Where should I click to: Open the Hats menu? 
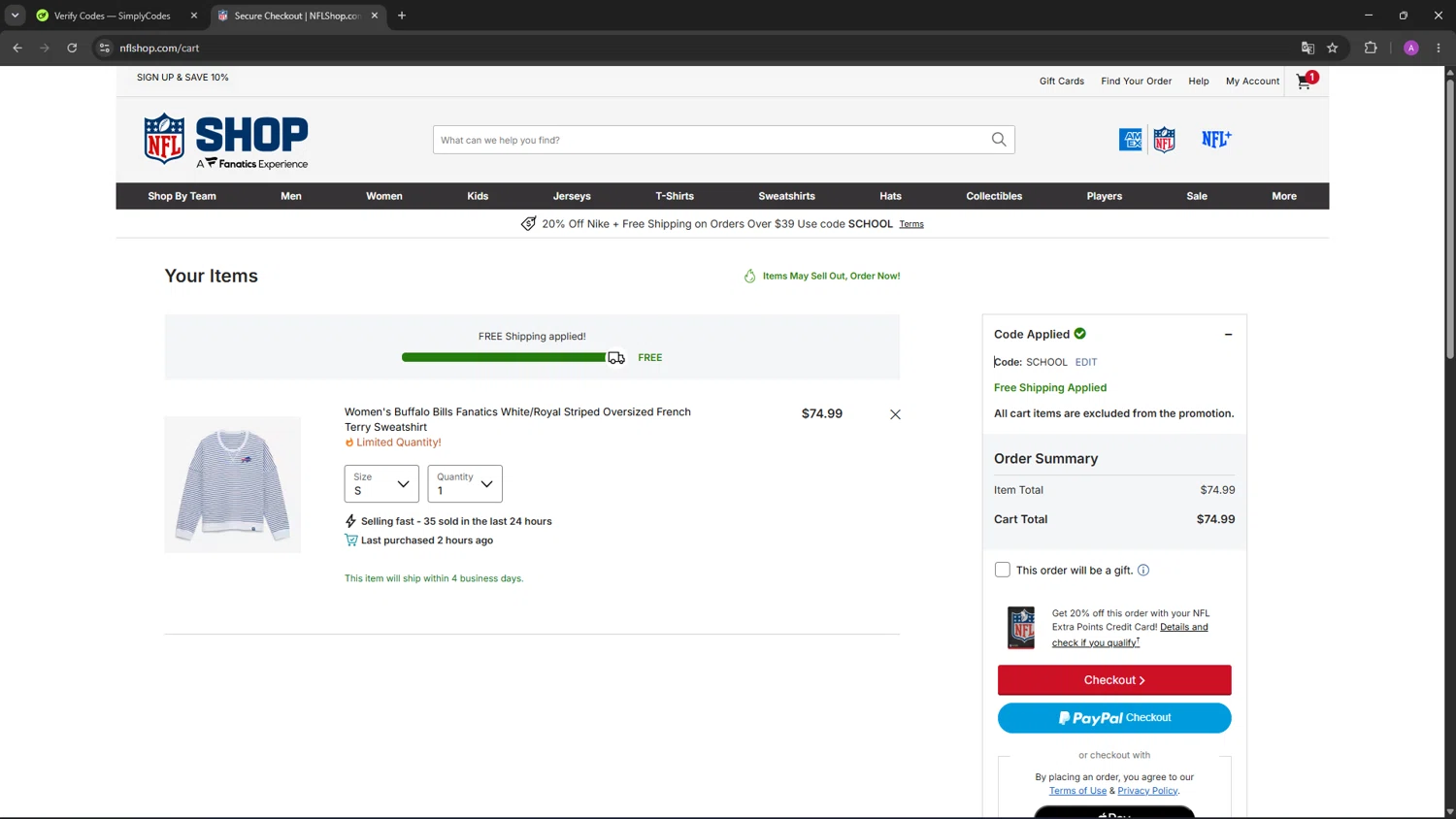tap(891, 196)
